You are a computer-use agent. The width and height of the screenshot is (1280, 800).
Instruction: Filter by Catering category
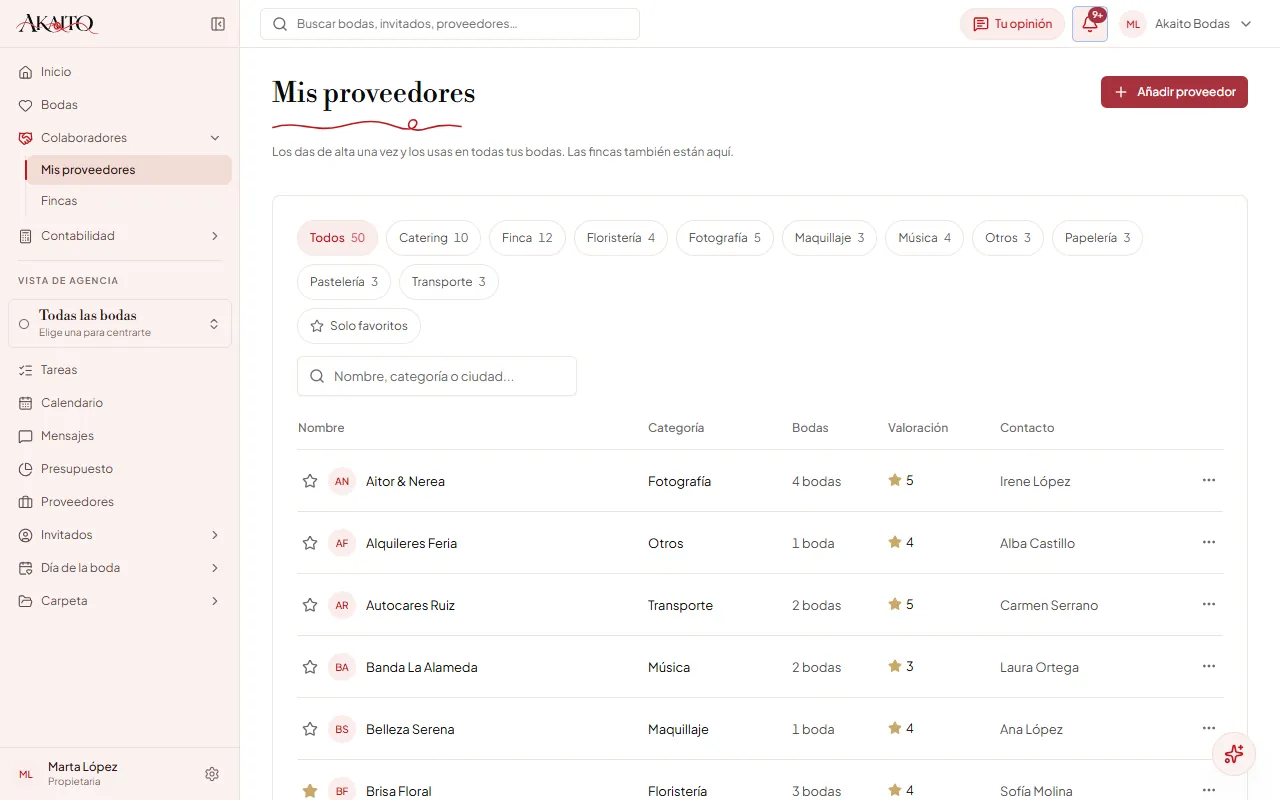tap(433, 238)
